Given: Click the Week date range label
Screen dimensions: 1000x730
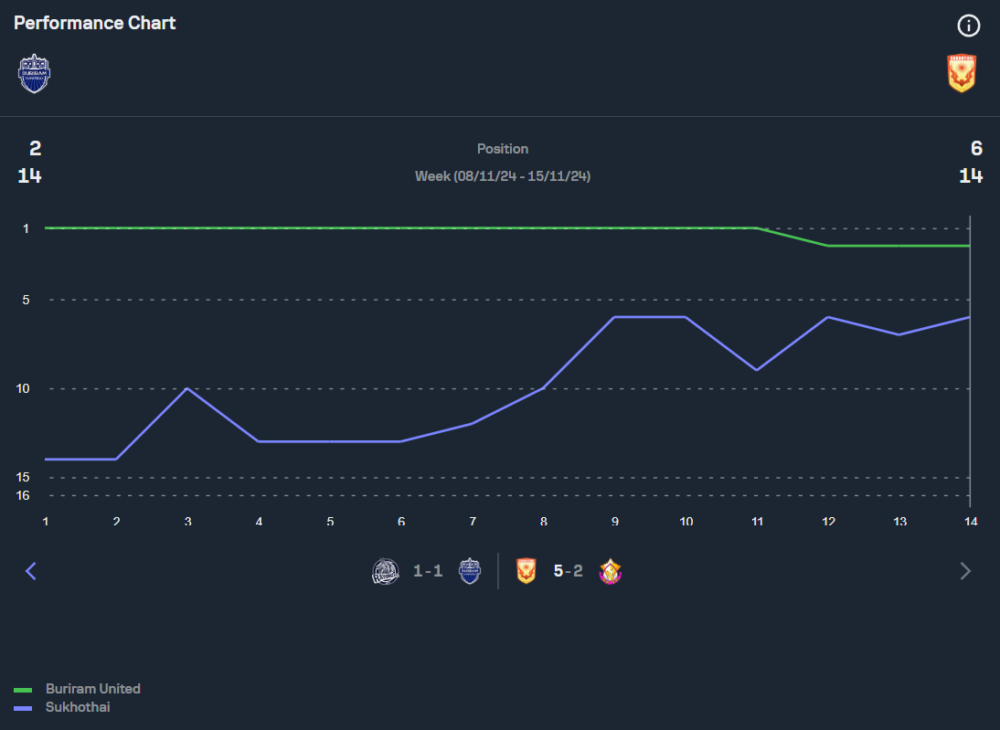Looking at the screenshot, I should [x=503, y=176].
